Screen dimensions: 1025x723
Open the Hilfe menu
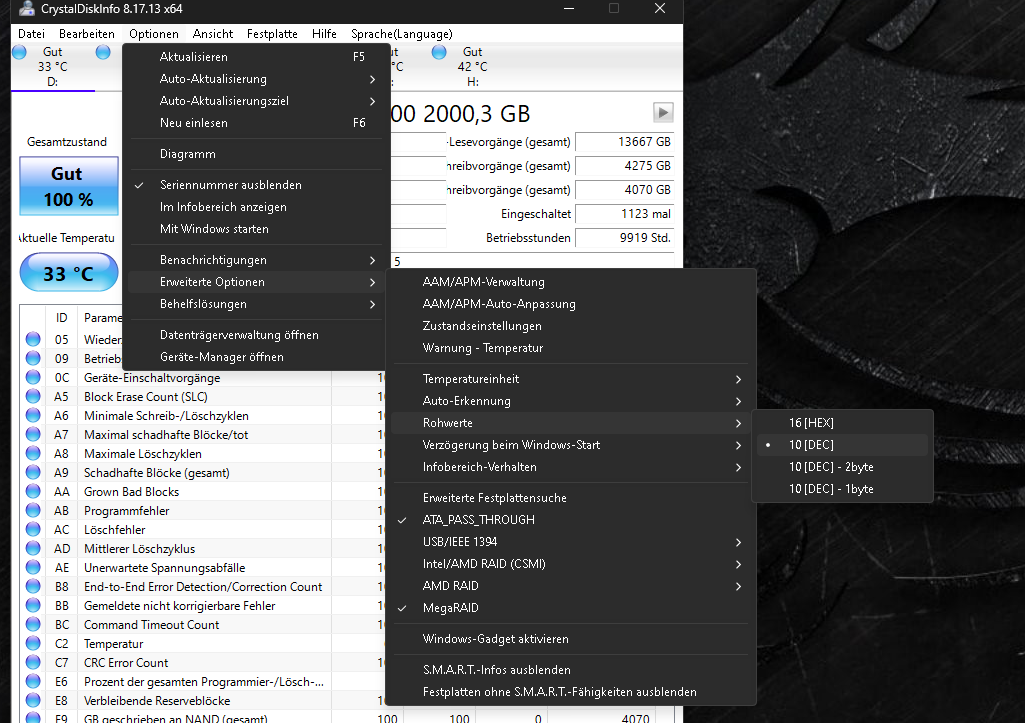(324, 34)
